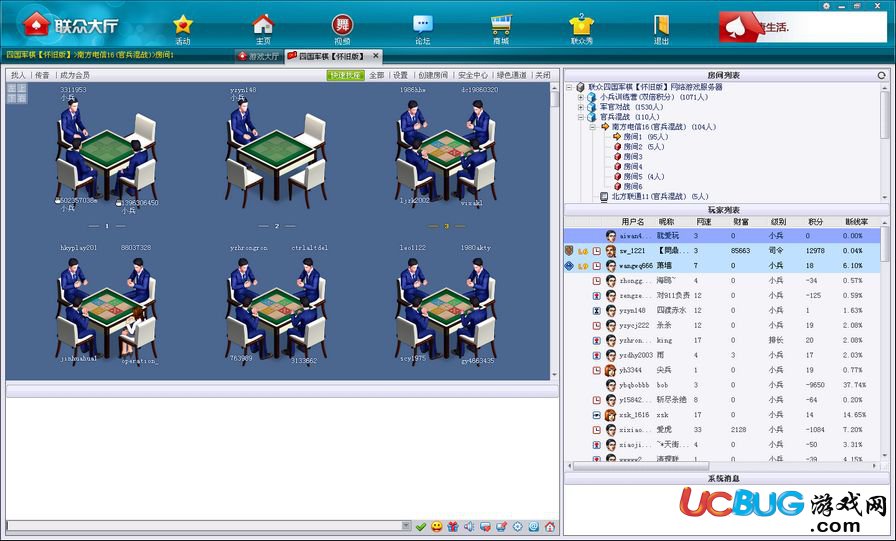Click player name yzyn148 at table 2
The height and width of the screenshot is (541, 896).
(x=243, y=90)
